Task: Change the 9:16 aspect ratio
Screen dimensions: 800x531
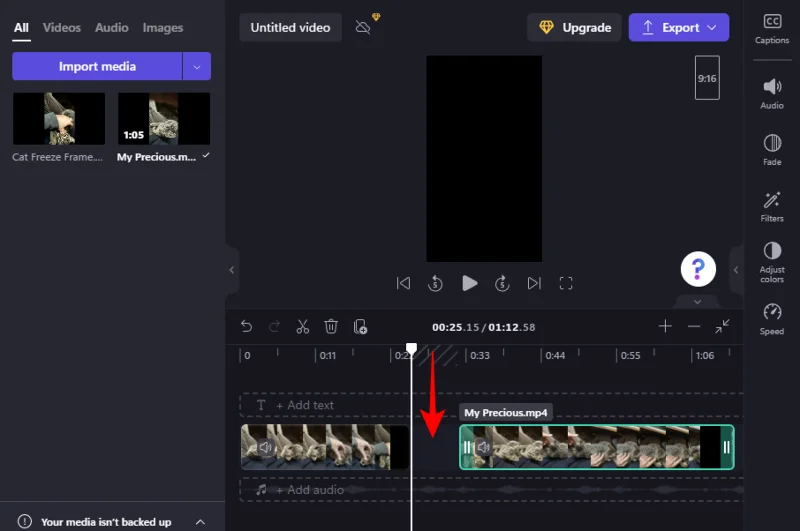Action: point(707,78)
